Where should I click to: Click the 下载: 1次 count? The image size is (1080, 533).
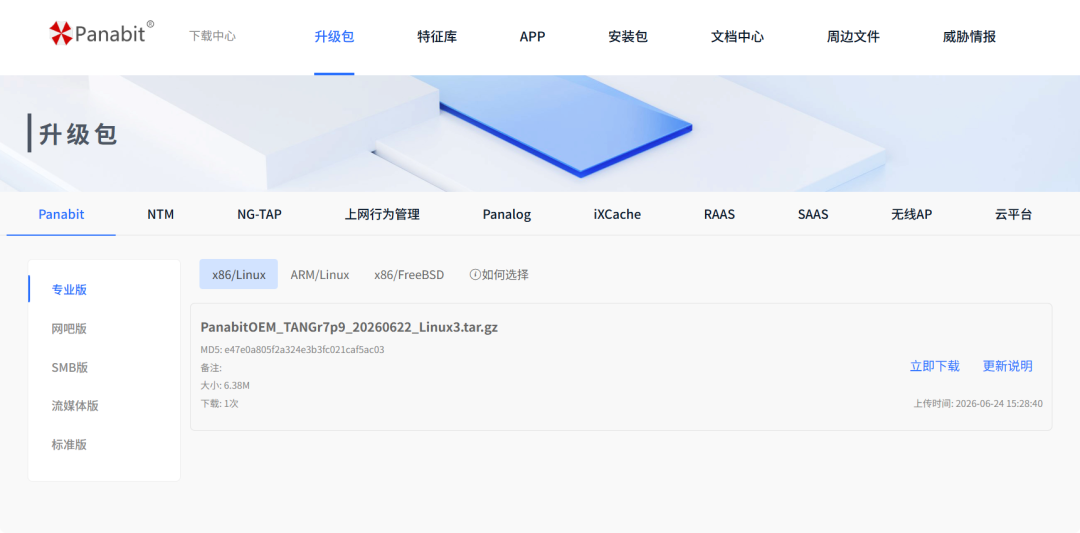(x=220, y=404)
